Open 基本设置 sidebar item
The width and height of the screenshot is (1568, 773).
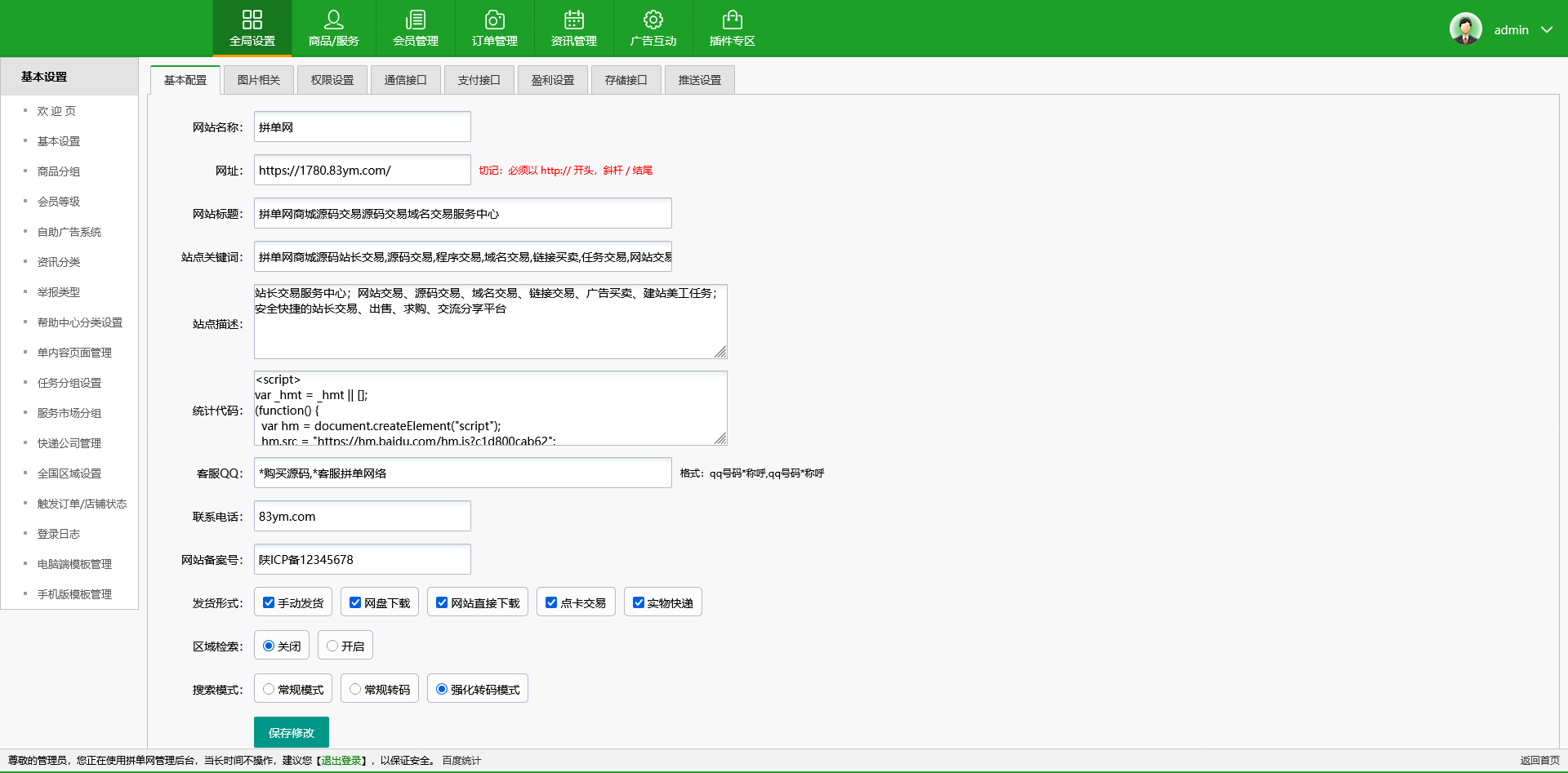click(59, 141)
